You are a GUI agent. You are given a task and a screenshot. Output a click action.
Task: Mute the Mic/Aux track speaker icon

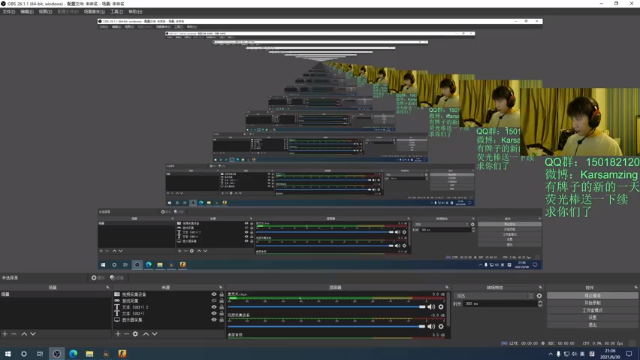click(x=431, y=307)
